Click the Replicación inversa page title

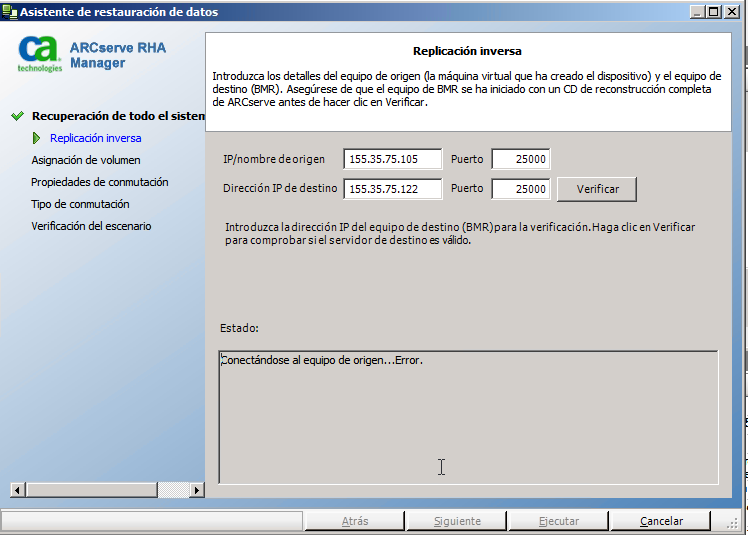467,51
